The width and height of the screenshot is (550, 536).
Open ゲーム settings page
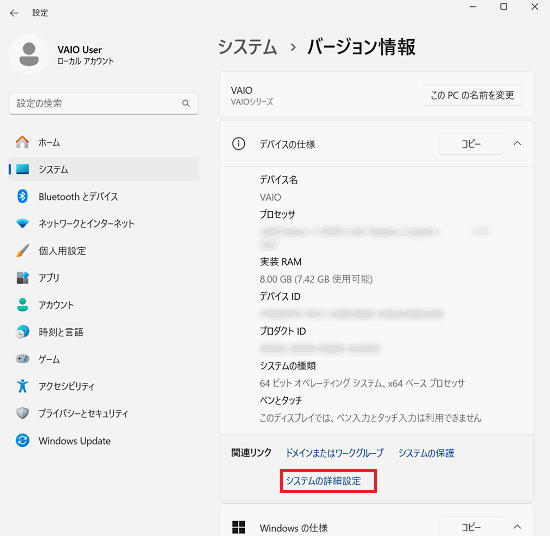click(103, 359)
